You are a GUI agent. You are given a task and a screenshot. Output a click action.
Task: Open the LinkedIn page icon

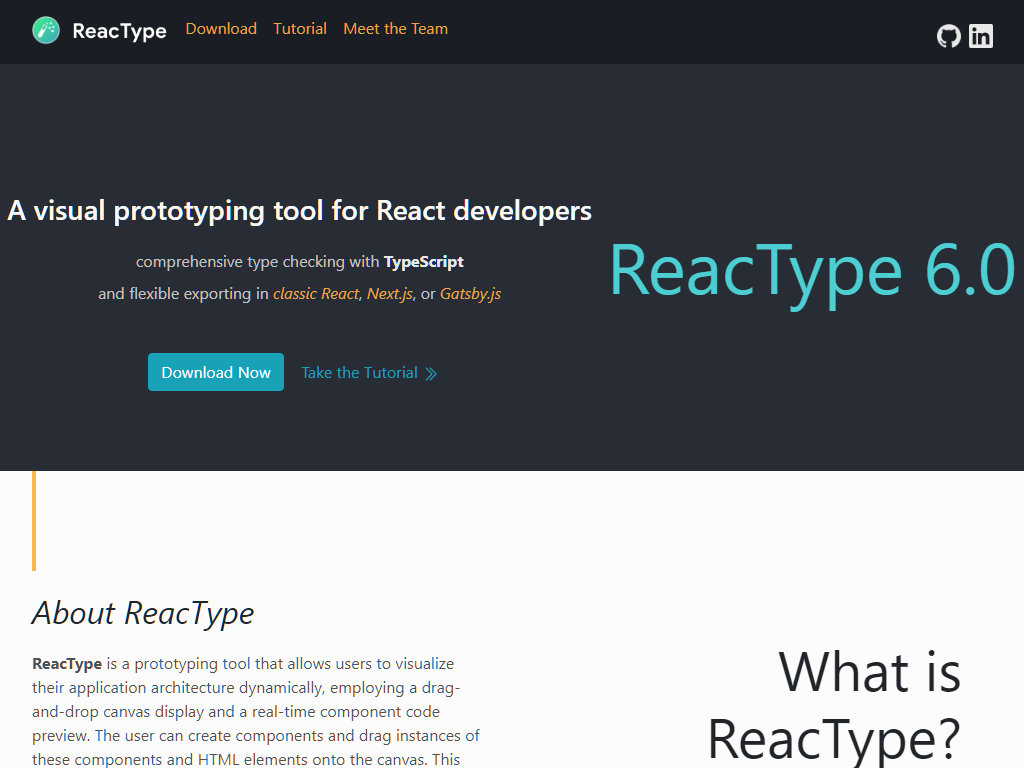(x=981, y=36)
